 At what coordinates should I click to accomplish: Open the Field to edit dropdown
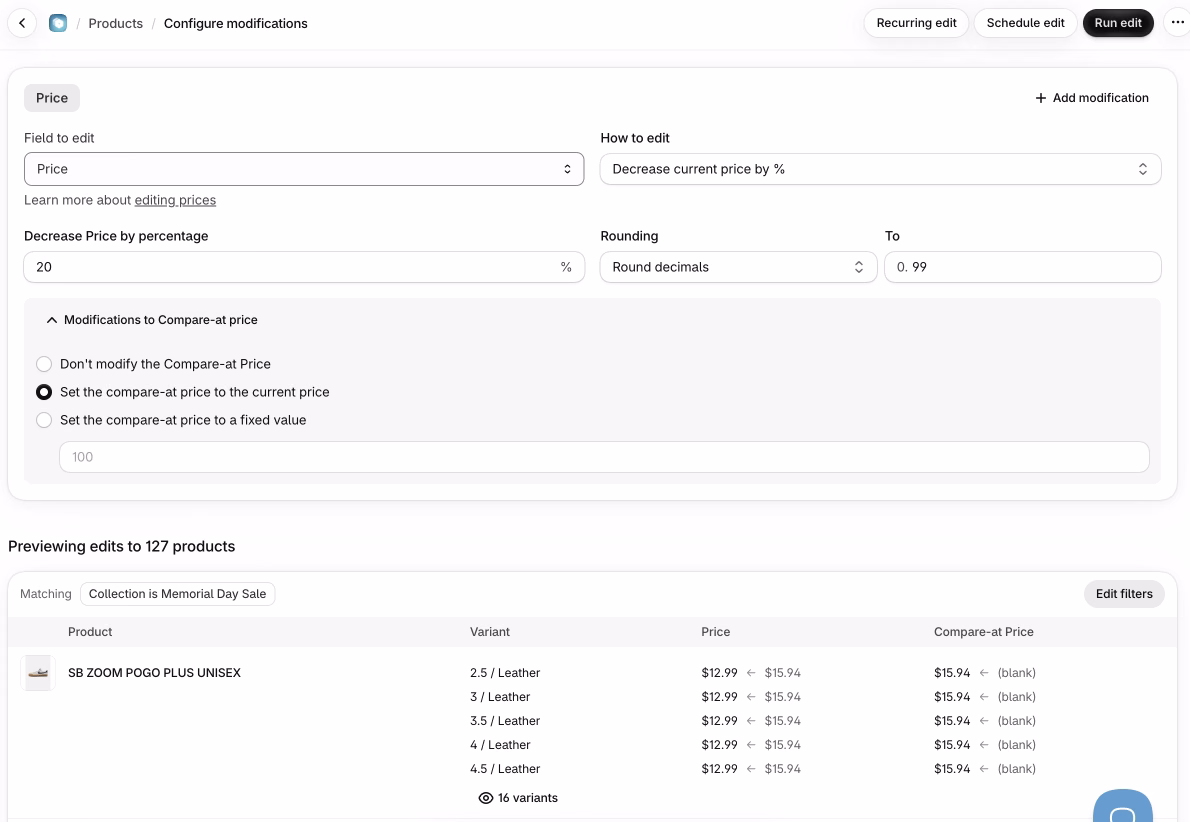[x=304, y=169]
